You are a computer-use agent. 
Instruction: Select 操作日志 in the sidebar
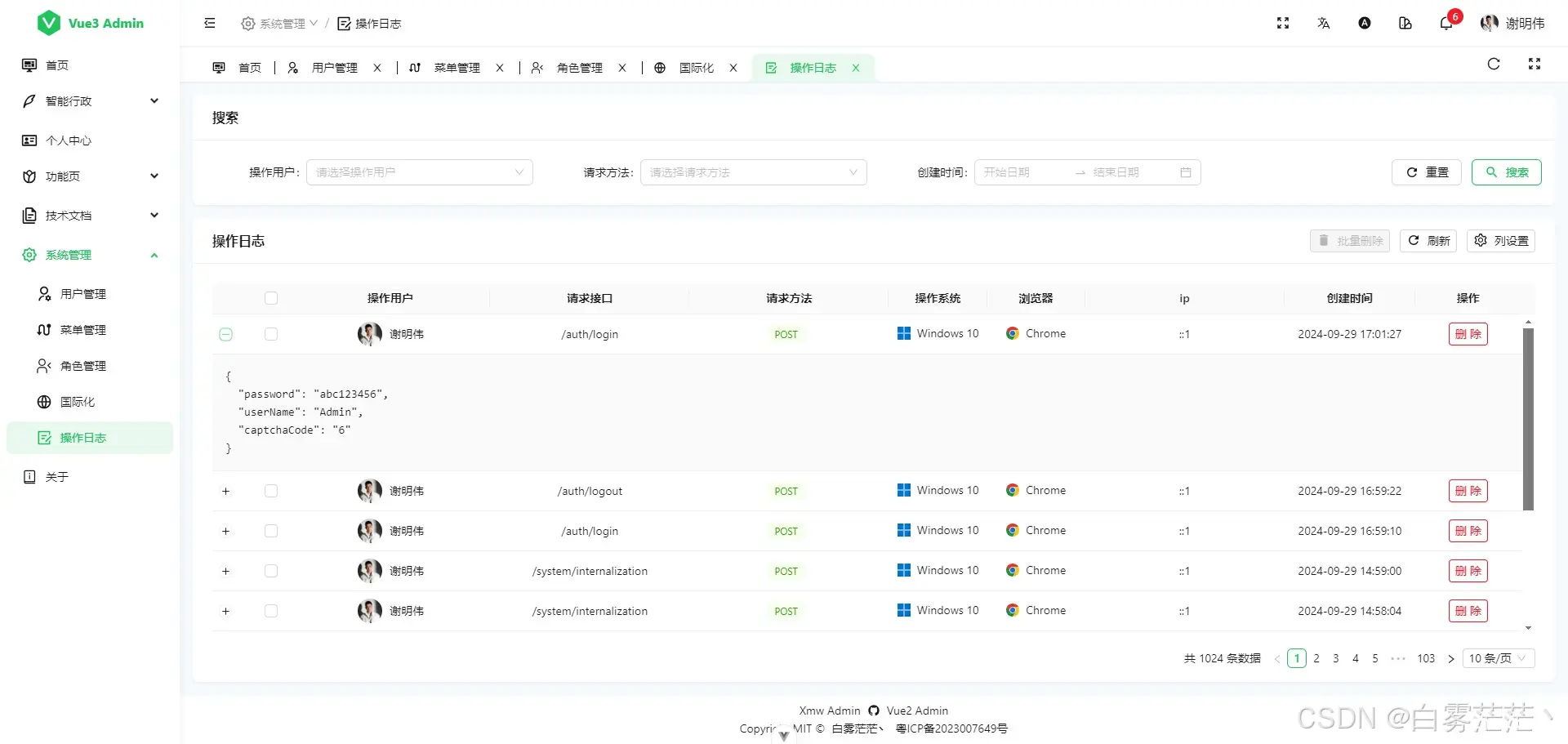pyautogui.click(x=90, y=438)
